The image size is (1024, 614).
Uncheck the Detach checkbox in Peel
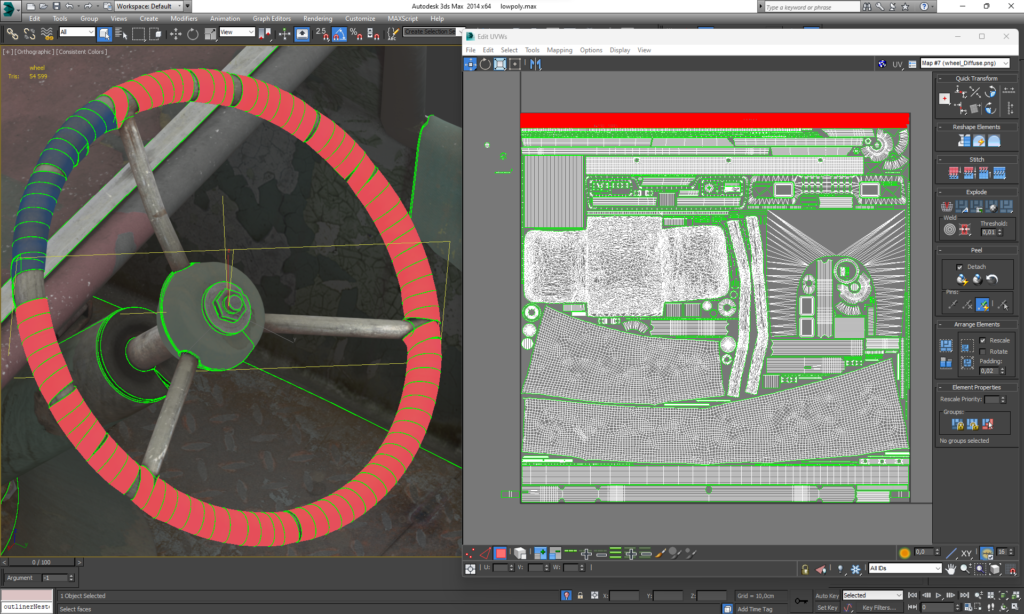pos(960,267)
